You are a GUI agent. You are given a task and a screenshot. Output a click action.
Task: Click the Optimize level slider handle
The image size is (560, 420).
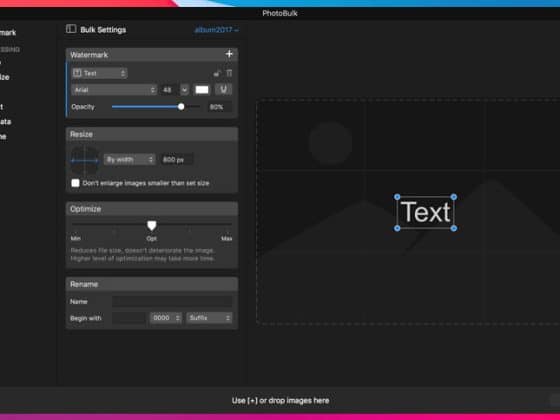pos(151,226)
